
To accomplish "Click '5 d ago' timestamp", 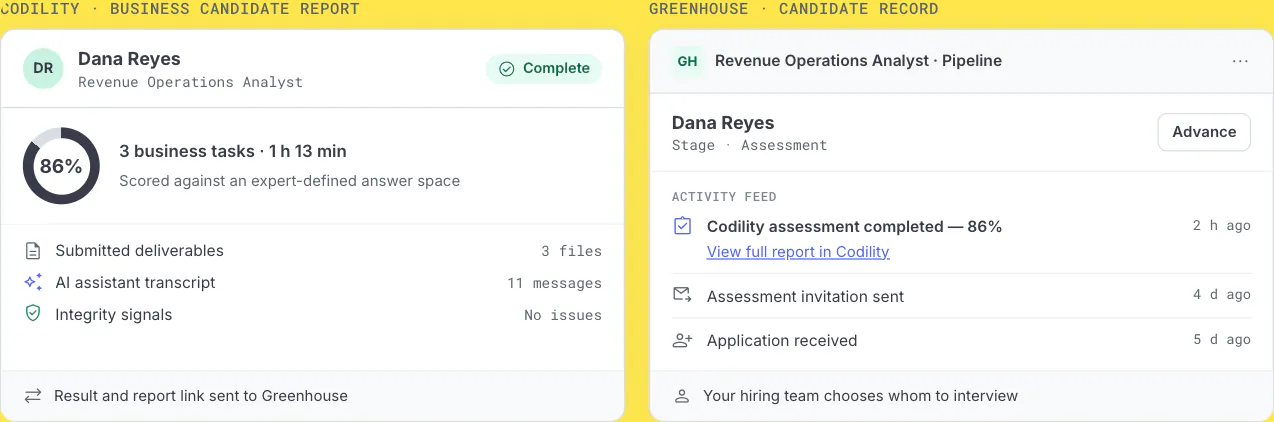I will pyautogui.click(x=1222, y=340).
